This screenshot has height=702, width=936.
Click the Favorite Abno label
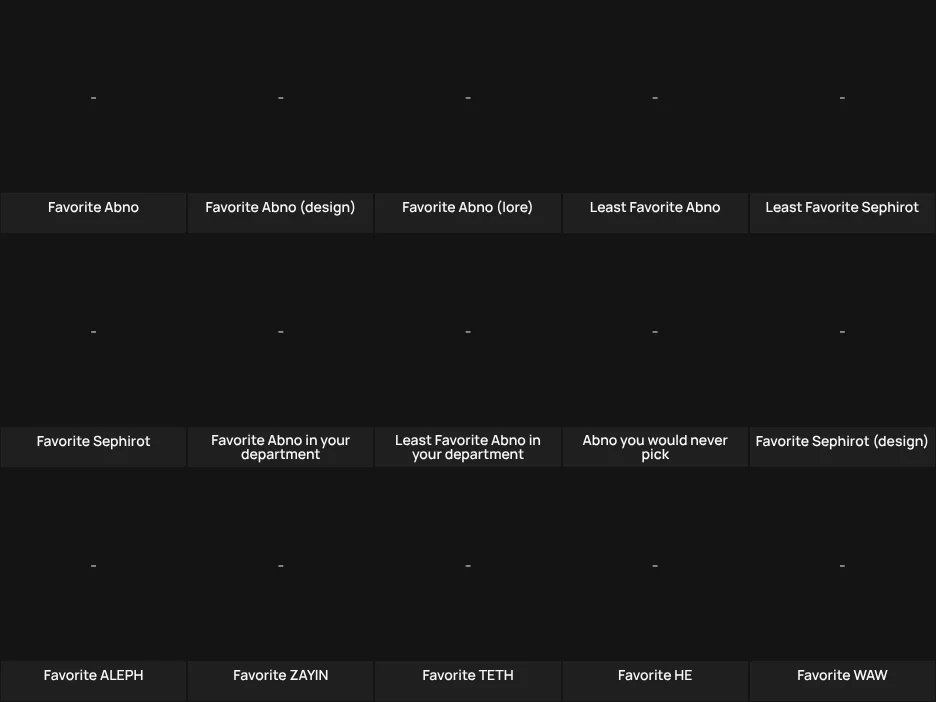[x=93, y=207]
